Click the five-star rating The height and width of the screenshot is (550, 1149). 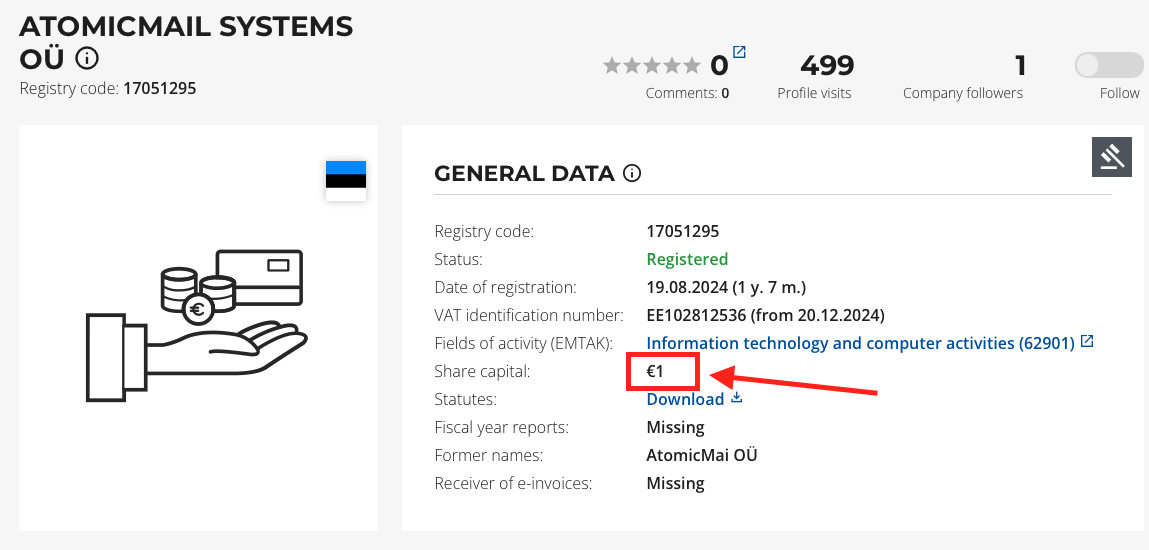pyautogui.click(x=652, y=66)
